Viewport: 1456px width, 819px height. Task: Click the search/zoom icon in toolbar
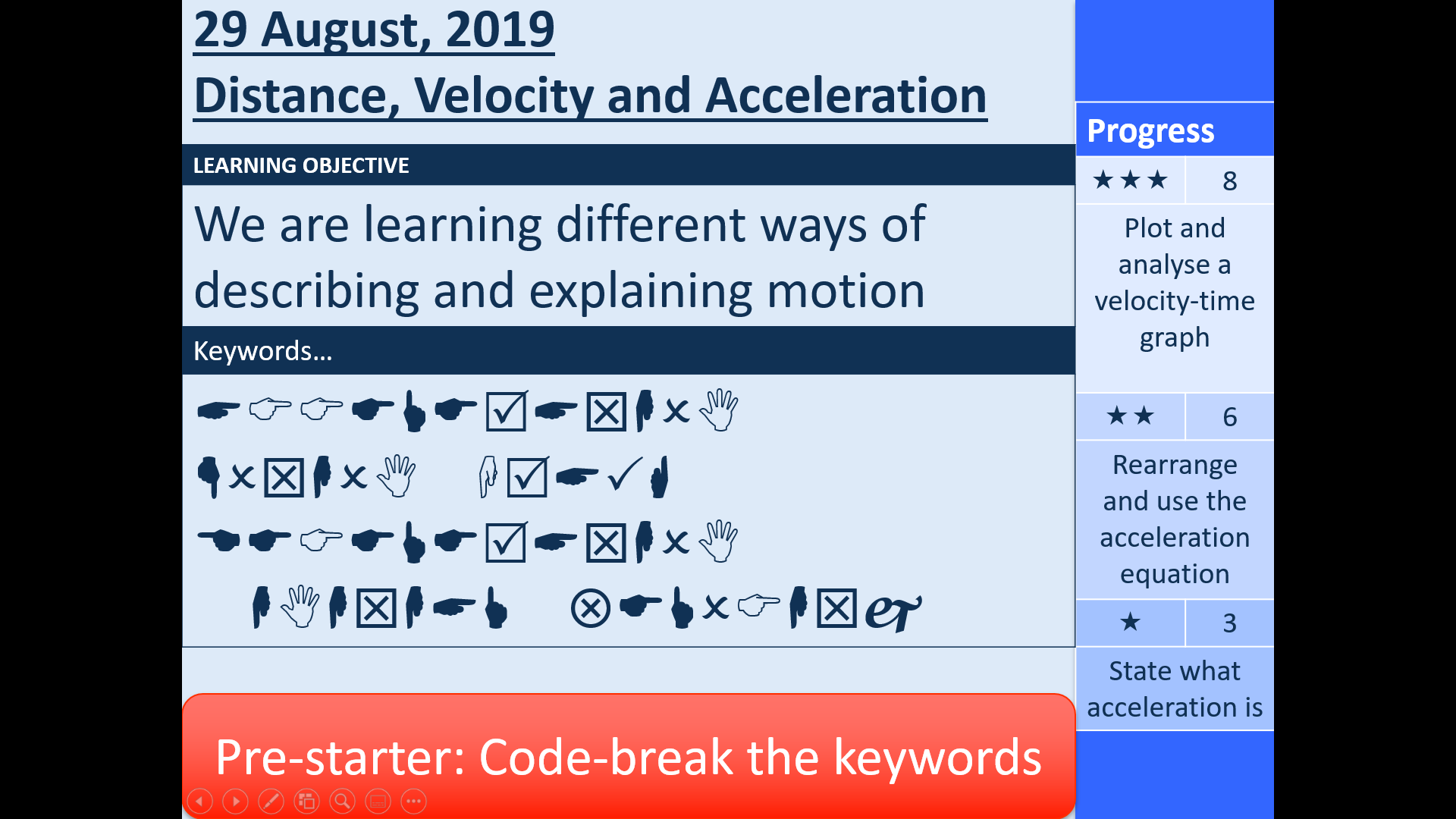(343, 800)
